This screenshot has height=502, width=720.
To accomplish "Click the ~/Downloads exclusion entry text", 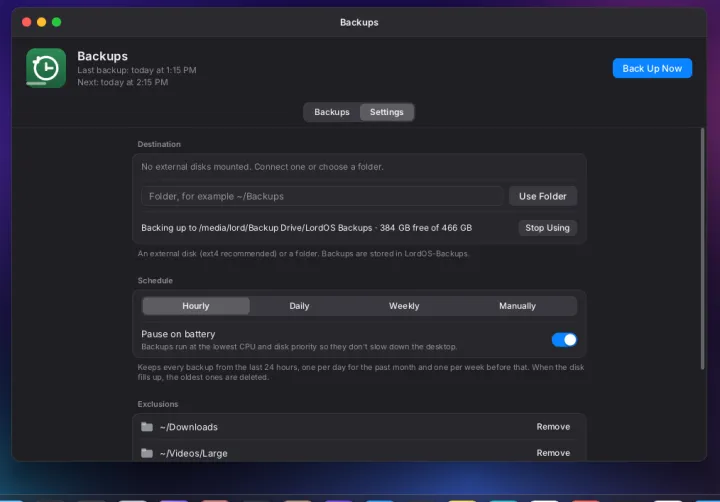I will [189, 427].
